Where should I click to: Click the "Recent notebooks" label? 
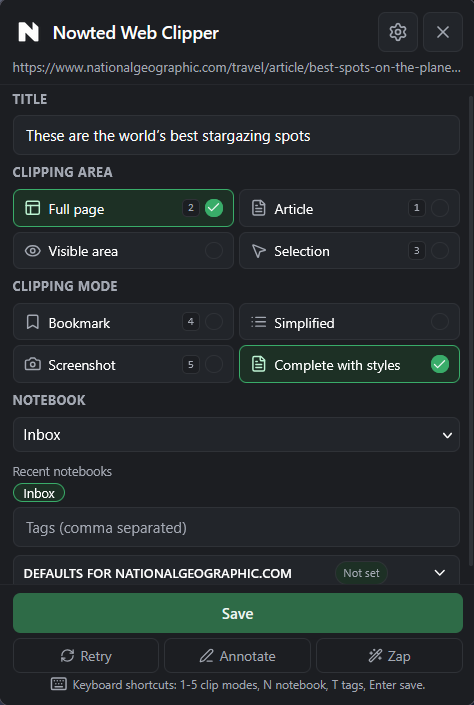[x=62, y=471]
